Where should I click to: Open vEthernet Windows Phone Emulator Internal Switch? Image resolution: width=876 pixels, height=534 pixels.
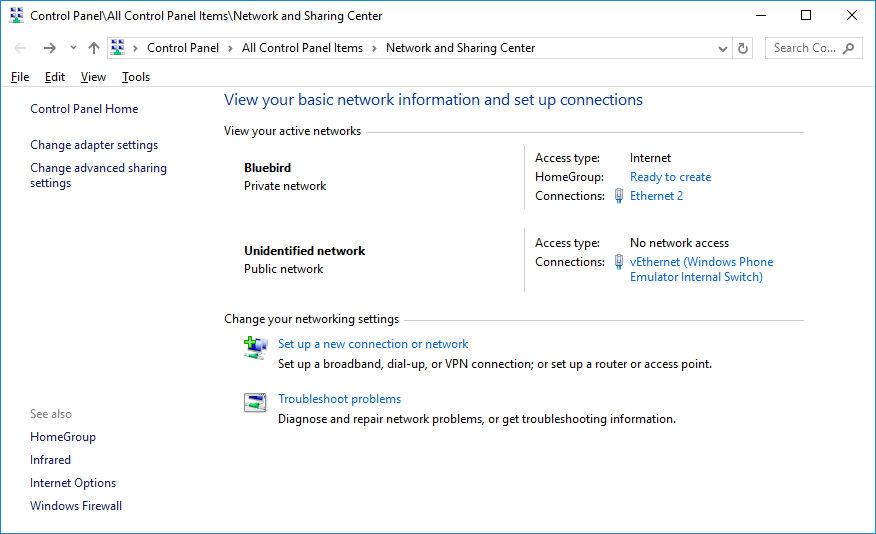coord(702,269)
